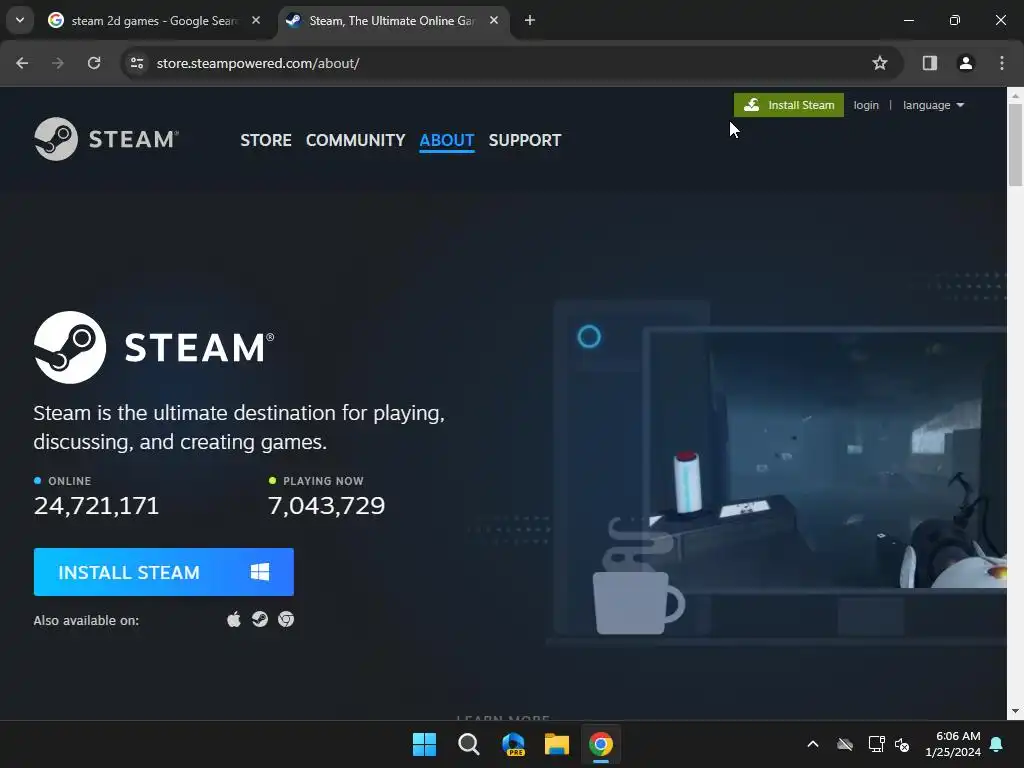
Task: Open the clock and date 1/25/2024
Action: [x=953, y=744]
